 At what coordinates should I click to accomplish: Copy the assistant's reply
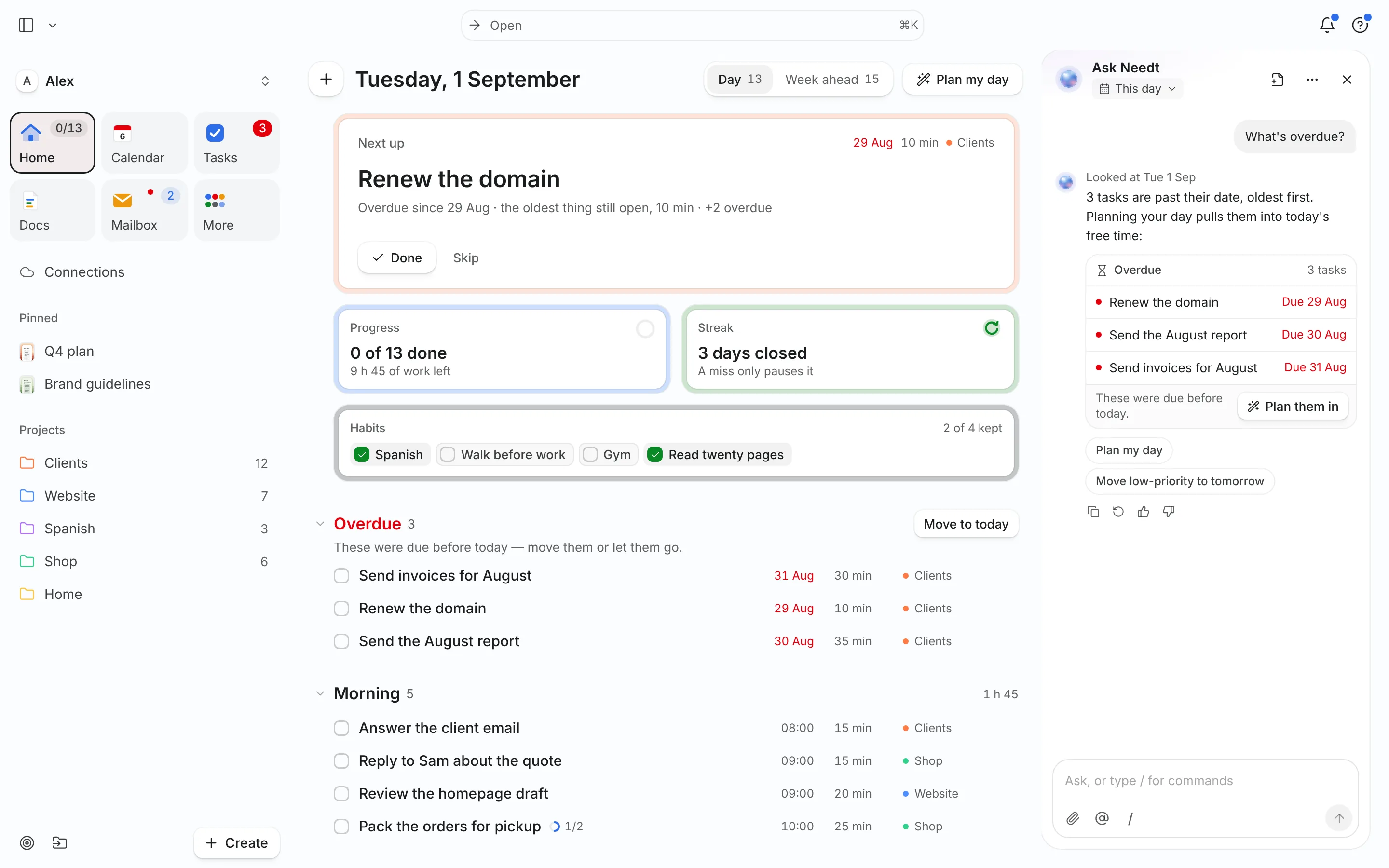(x=1093, y=512)
